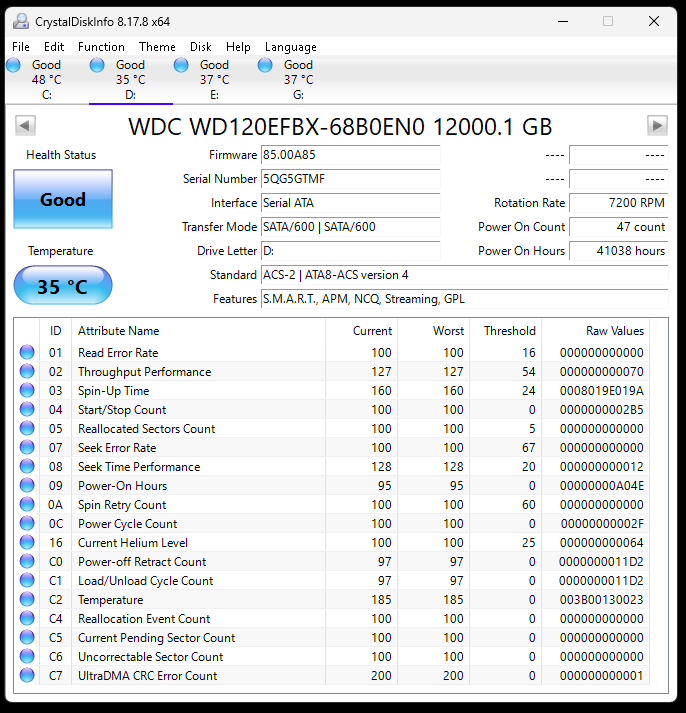686x713 pixels.
Task: Click status orb for Seek Error Rate
Action: click(27, 447)
